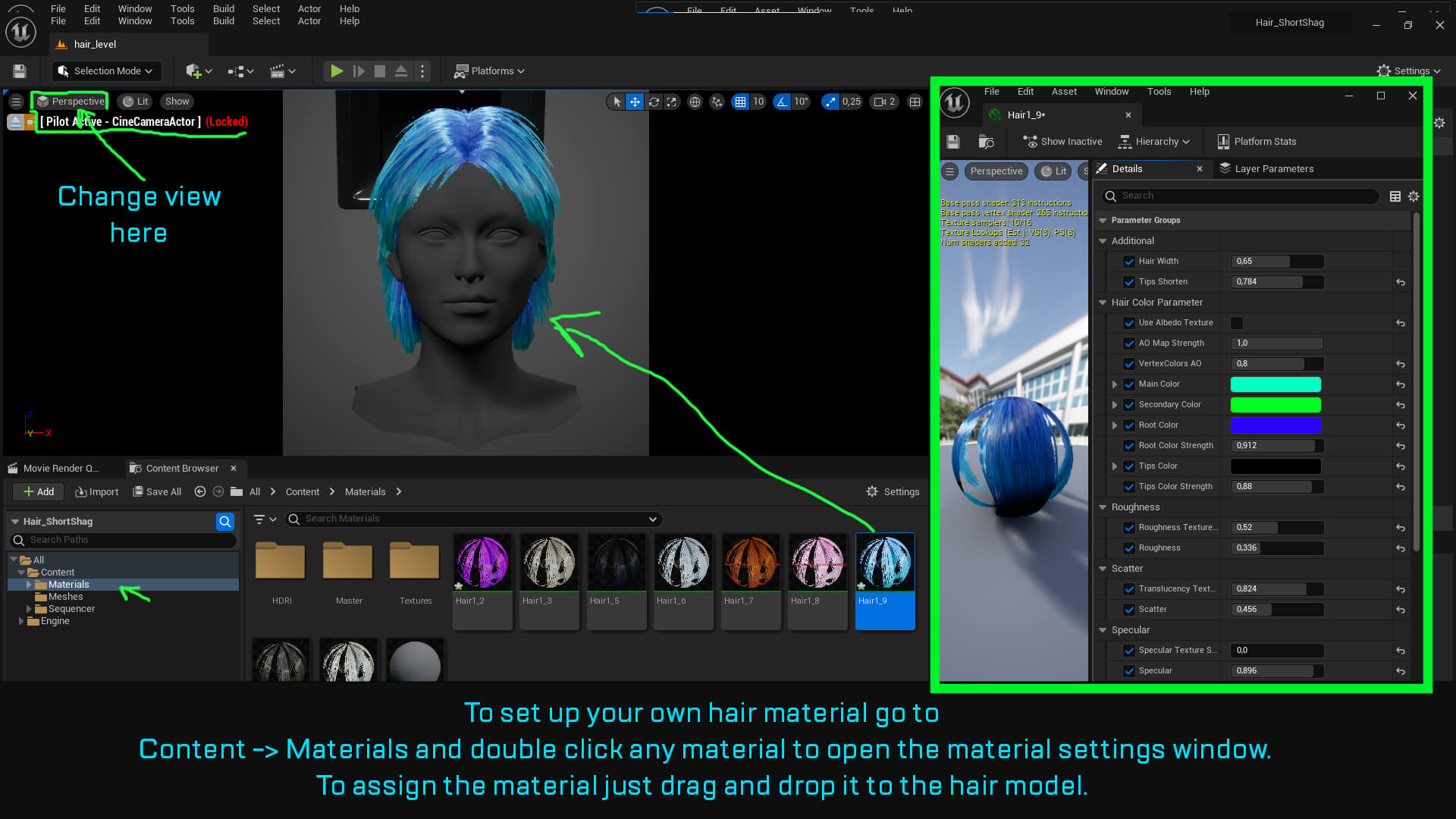Toggle the Scatter parameter checkbox
The width and height of the screenshot is (1456, 819).
(1129, 610)
